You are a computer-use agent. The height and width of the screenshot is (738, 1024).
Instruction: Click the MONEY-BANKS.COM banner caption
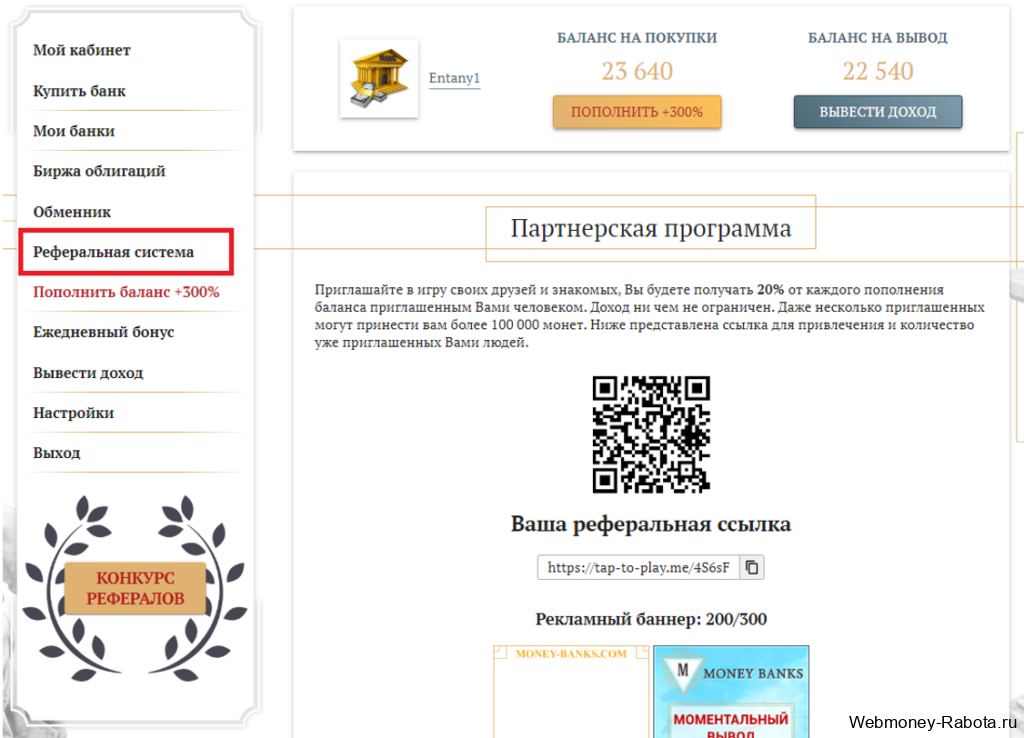tap(571, 654)
